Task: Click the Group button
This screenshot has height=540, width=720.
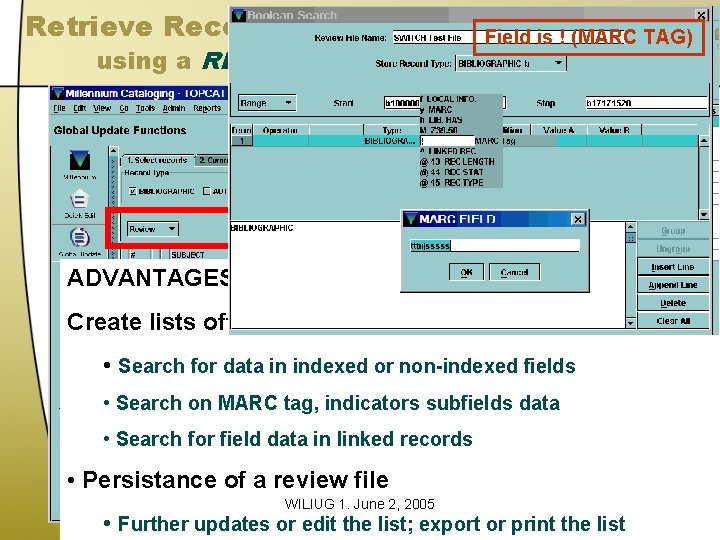Action: (x=673, y=231)
